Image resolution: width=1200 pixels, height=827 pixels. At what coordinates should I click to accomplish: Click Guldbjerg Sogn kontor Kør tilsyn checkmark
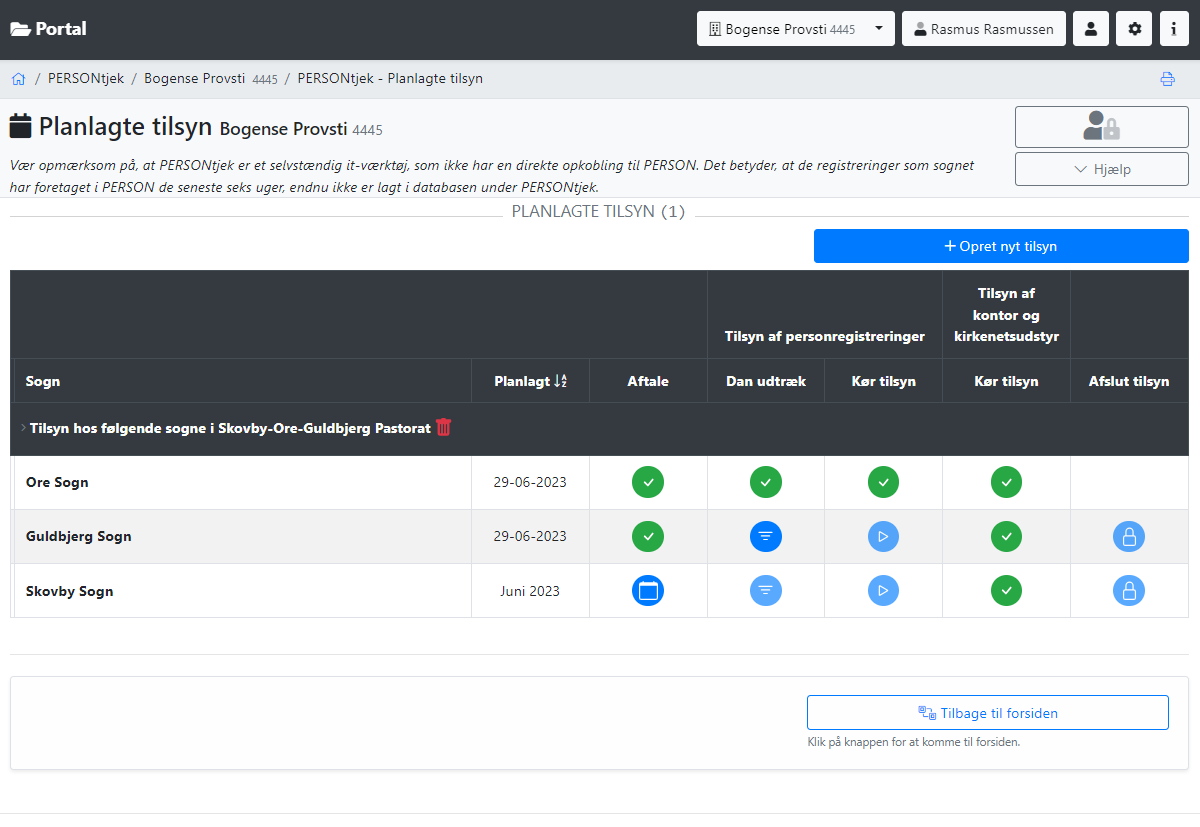coord(1006,536)
